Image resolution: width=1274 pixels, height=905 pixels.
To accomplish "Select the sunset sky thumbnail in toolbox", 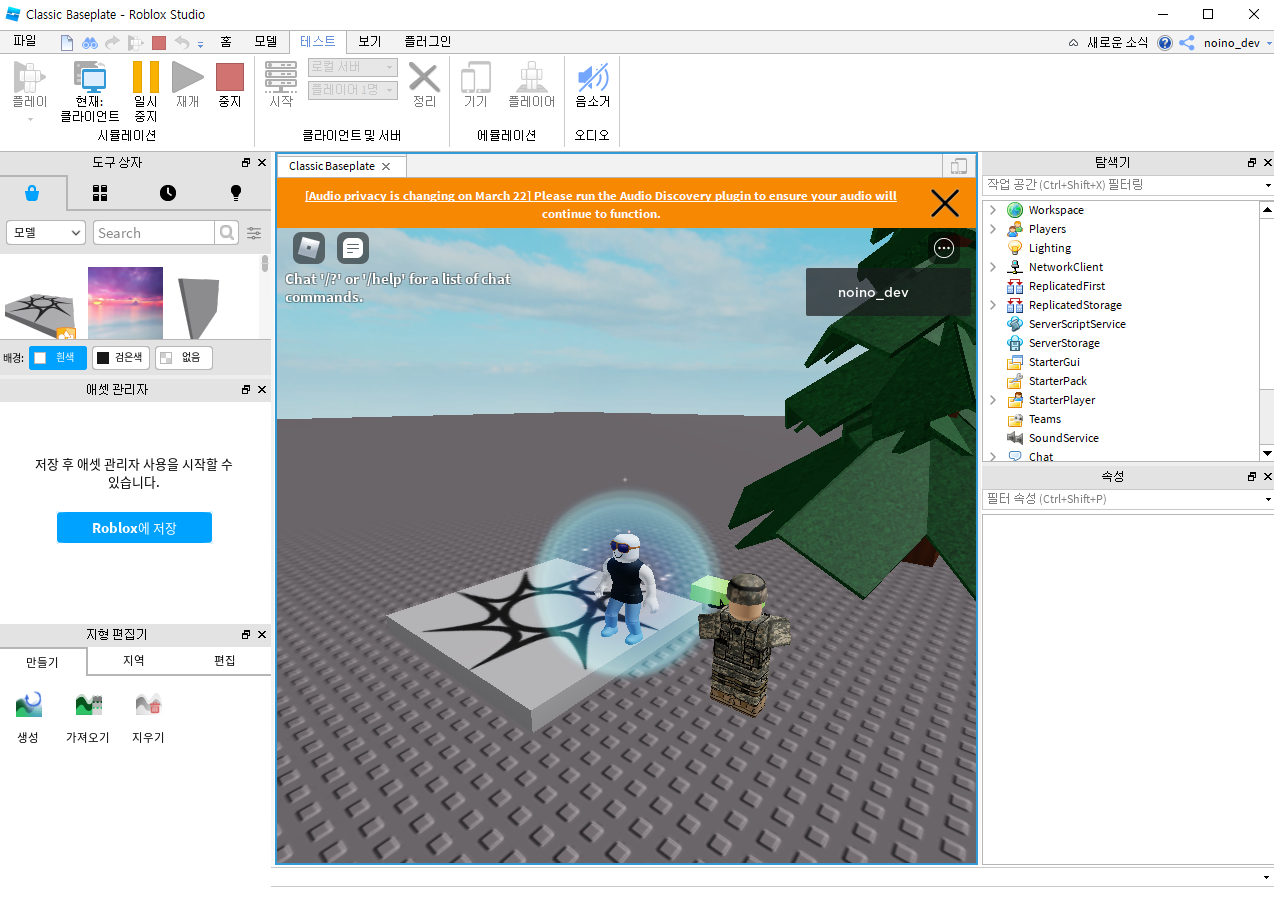I will [125, 303].
